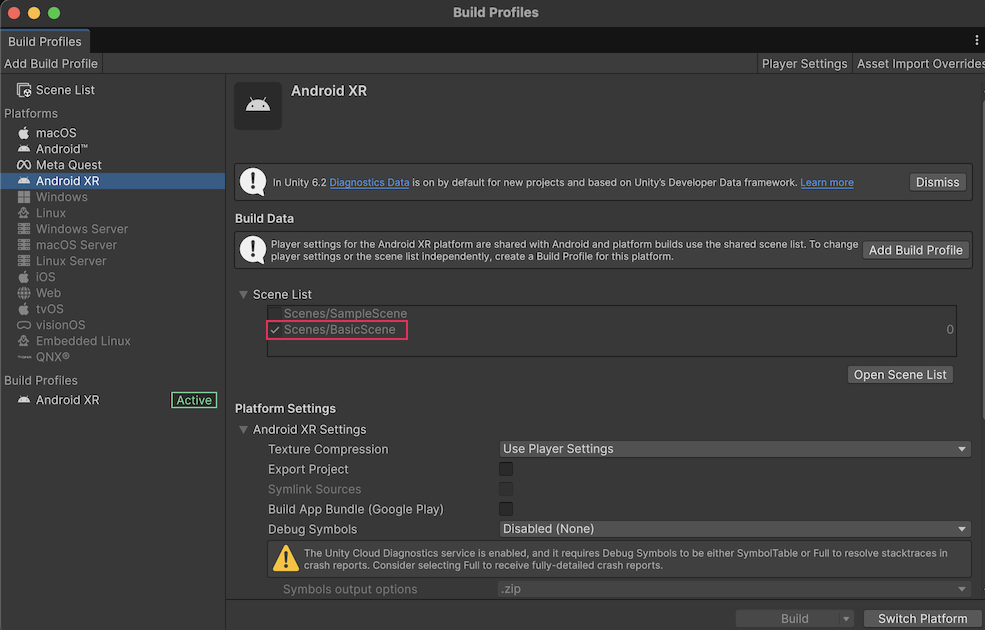Viewport: 985px width, 630px height.
Task: Open the Add Build Profile menu
Action: pos(51,63)
